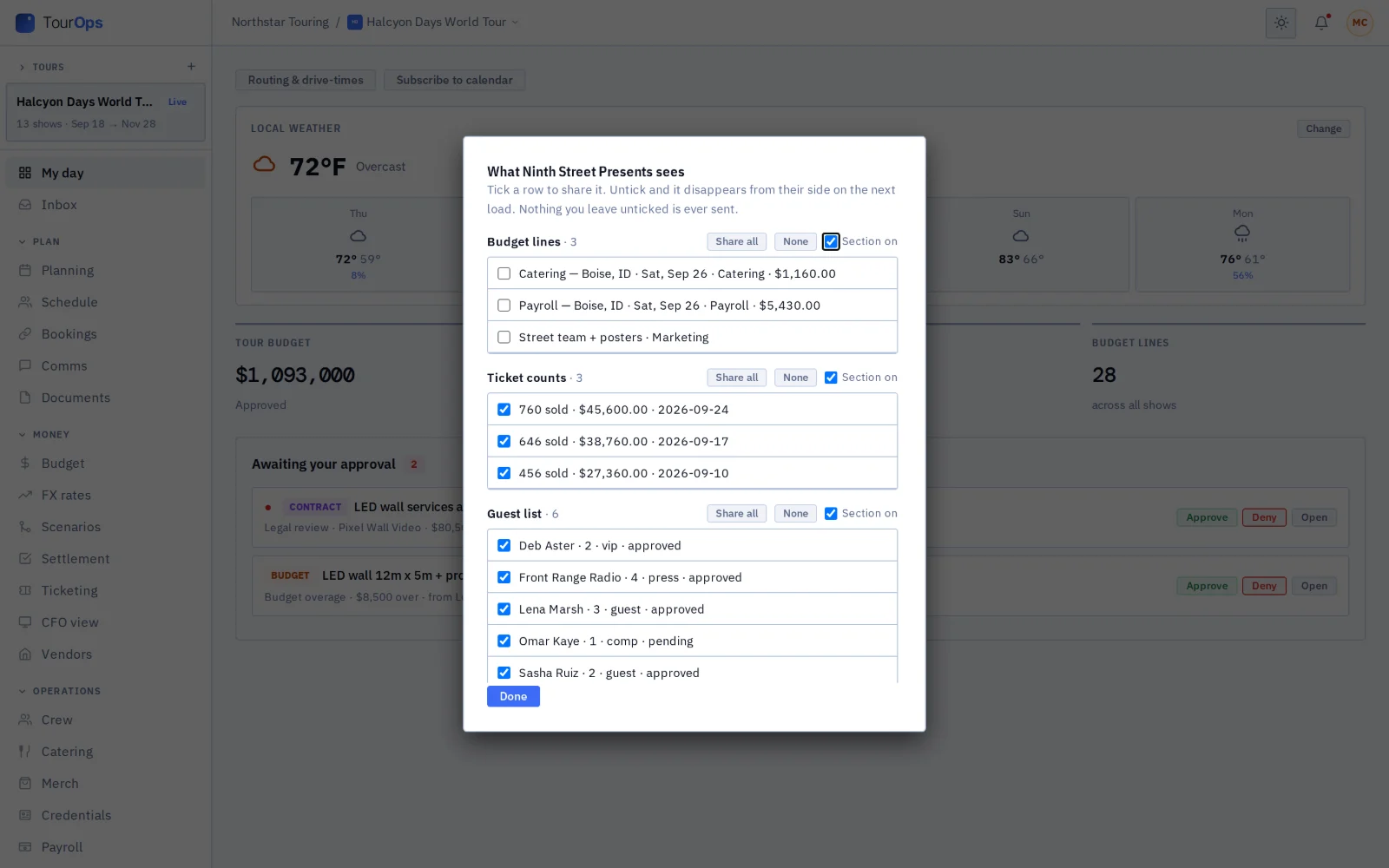Collapse the Plan section

pos(22,242)
